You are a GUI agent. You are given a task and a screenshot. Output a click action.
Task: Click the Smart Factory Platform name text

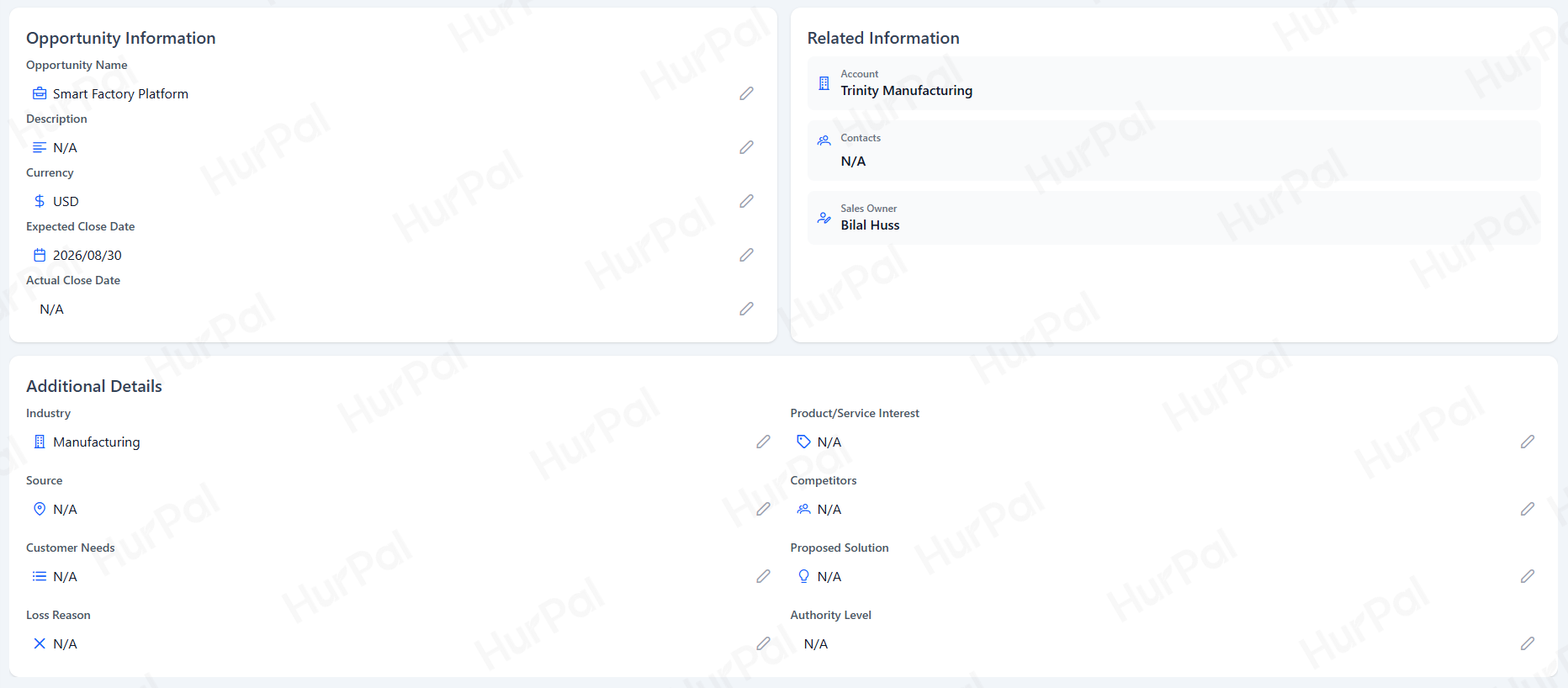click(x=120, y=93)
